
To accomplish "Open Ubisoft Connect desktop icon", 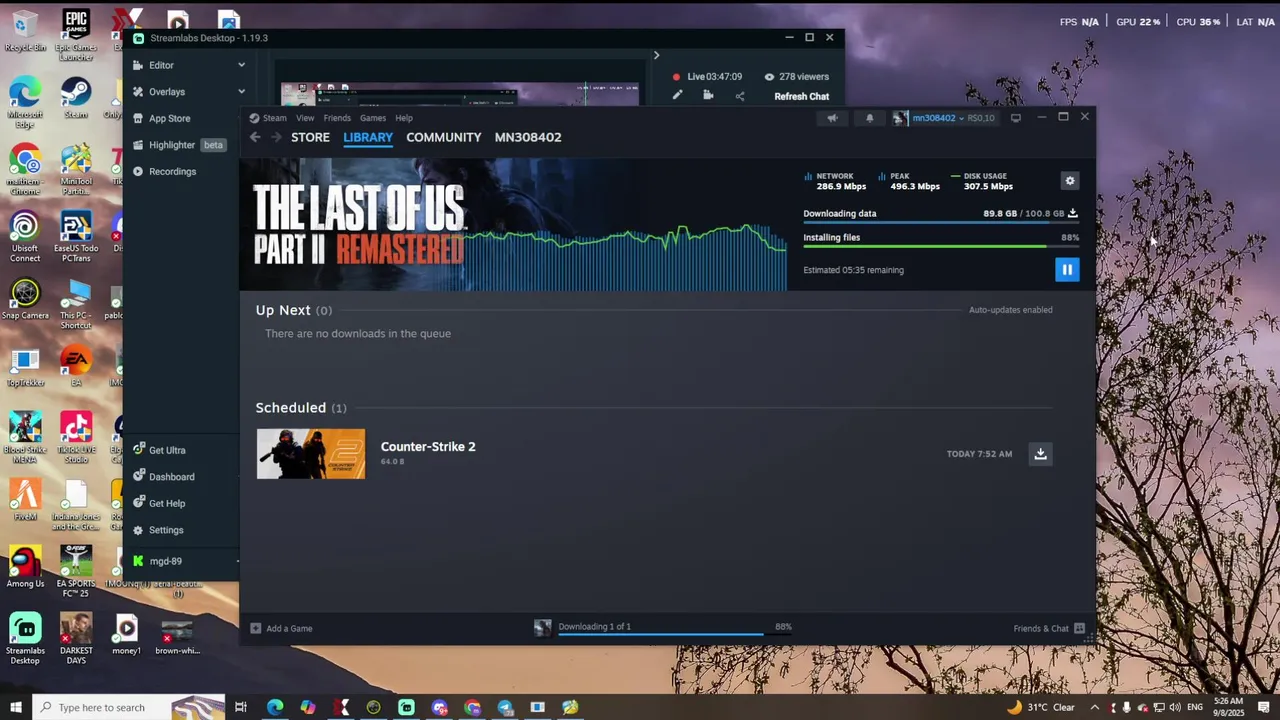I will click(25, 238).
